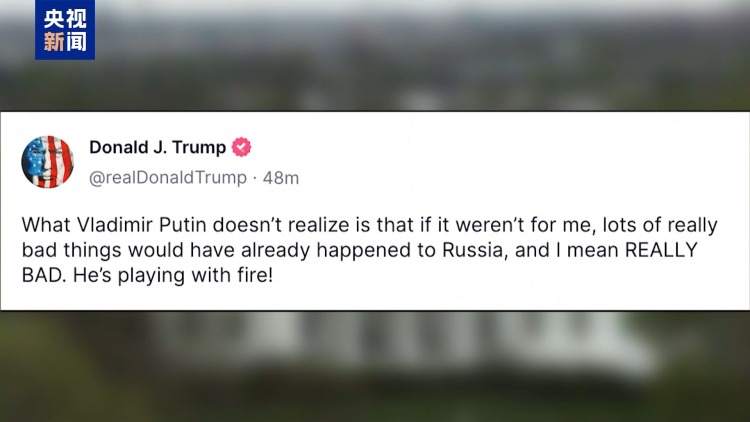
Task: Click the words "Vladimir Putin" in the post
Action: 141,224
